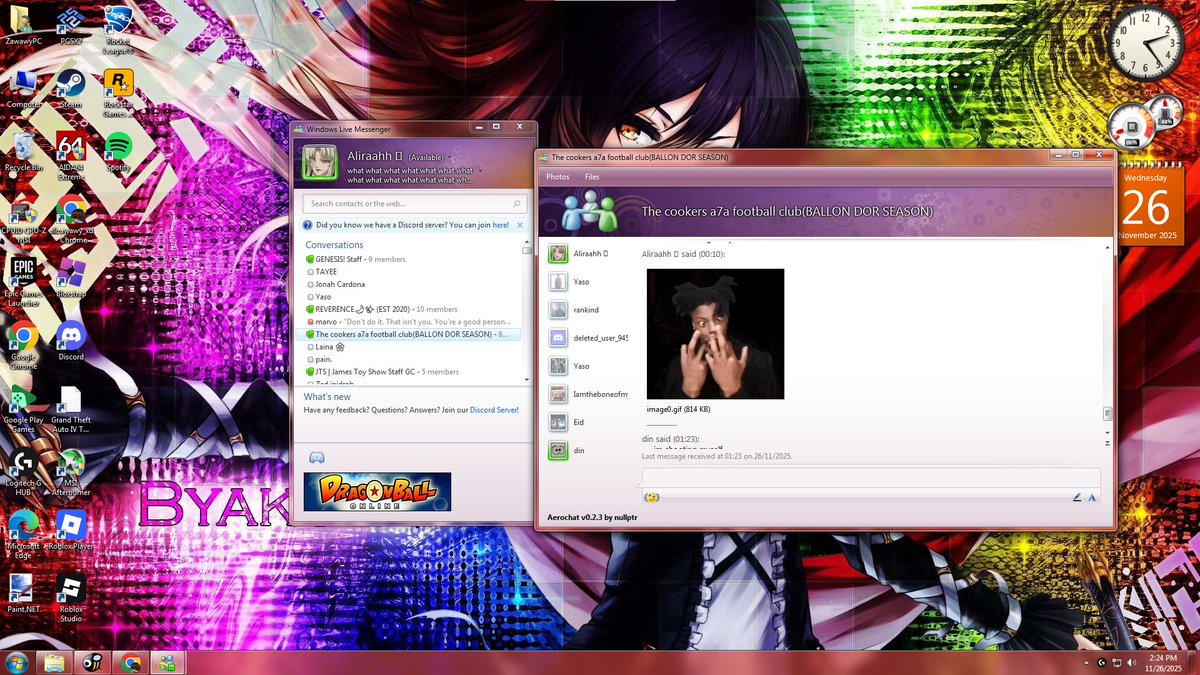1200x675 pixels.
Task: Open image0.gif thumbnail in chat
Action: click(x=715, y=334)
